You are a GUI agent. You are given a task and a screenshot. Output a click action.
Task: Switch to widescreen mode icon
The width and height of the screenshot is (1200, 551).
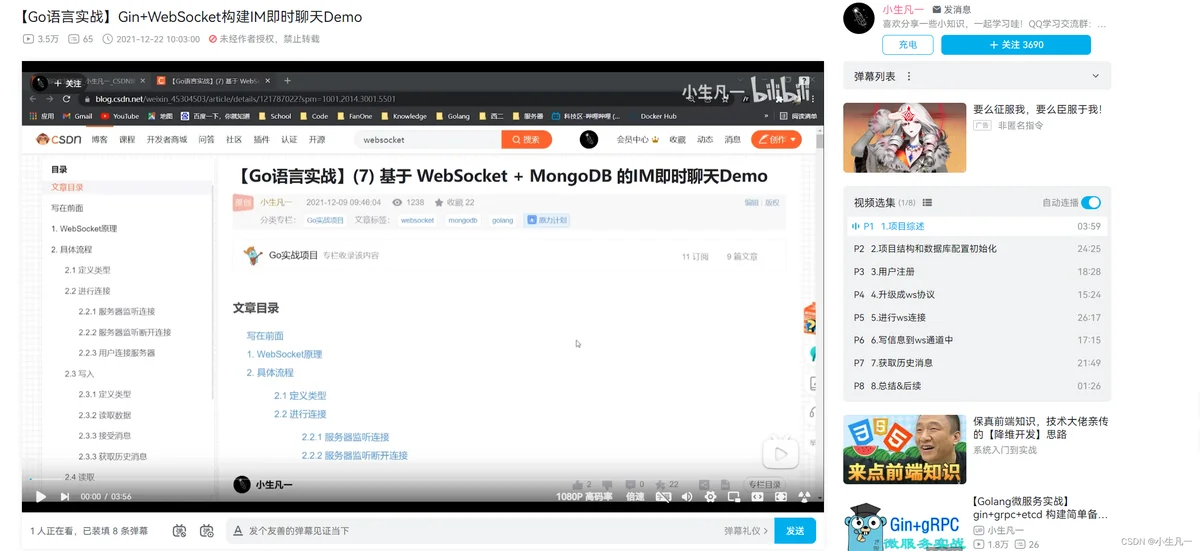758,496
